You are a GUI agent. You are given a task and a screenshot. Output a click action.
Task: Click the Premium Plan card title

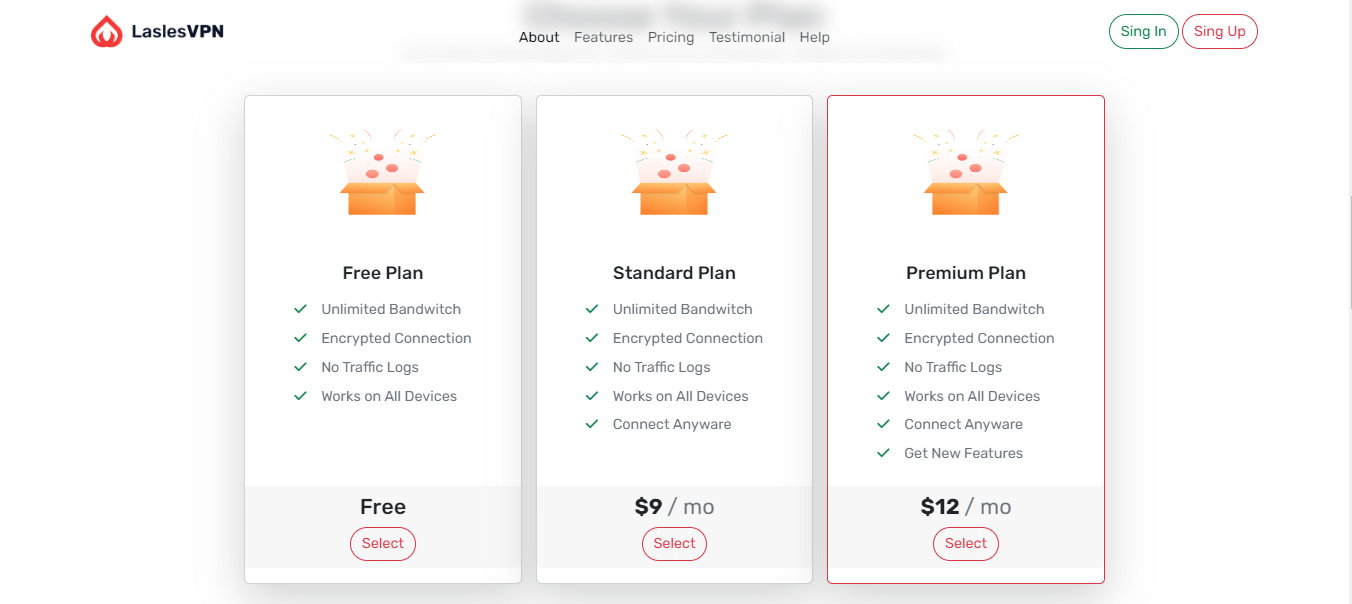coord(966,273)
